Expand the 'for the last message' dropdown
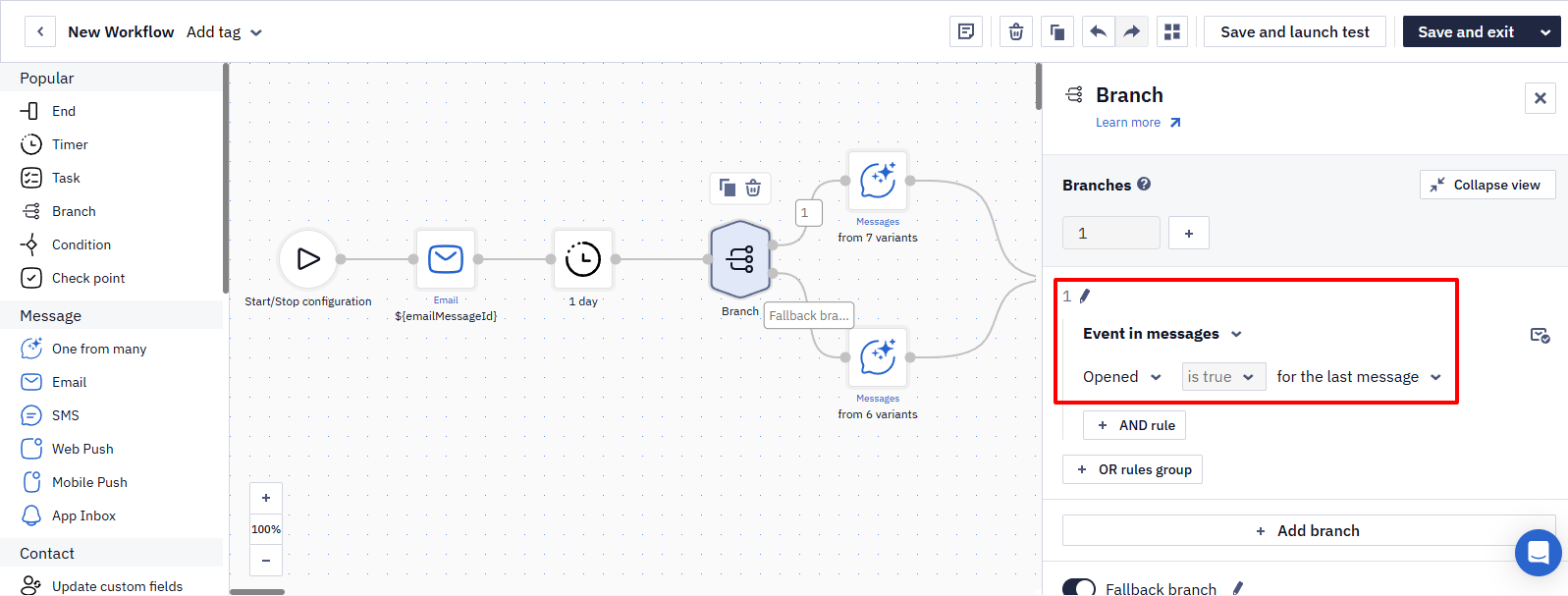This screenshot has width=1568, height=596. pos(1359,377)
